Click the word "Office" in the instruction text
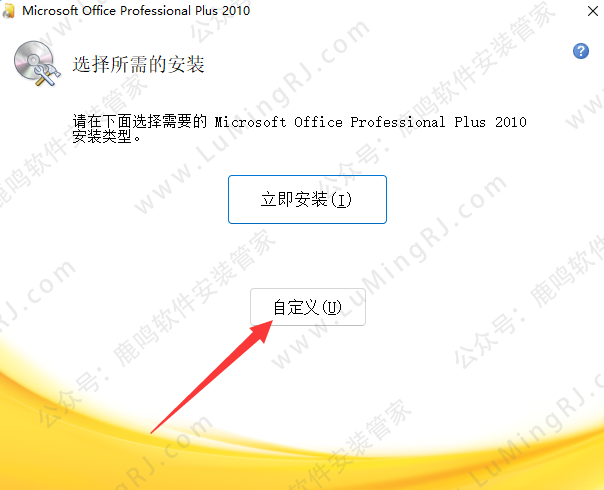Viewport: 604px width, 490px height. 318,122
